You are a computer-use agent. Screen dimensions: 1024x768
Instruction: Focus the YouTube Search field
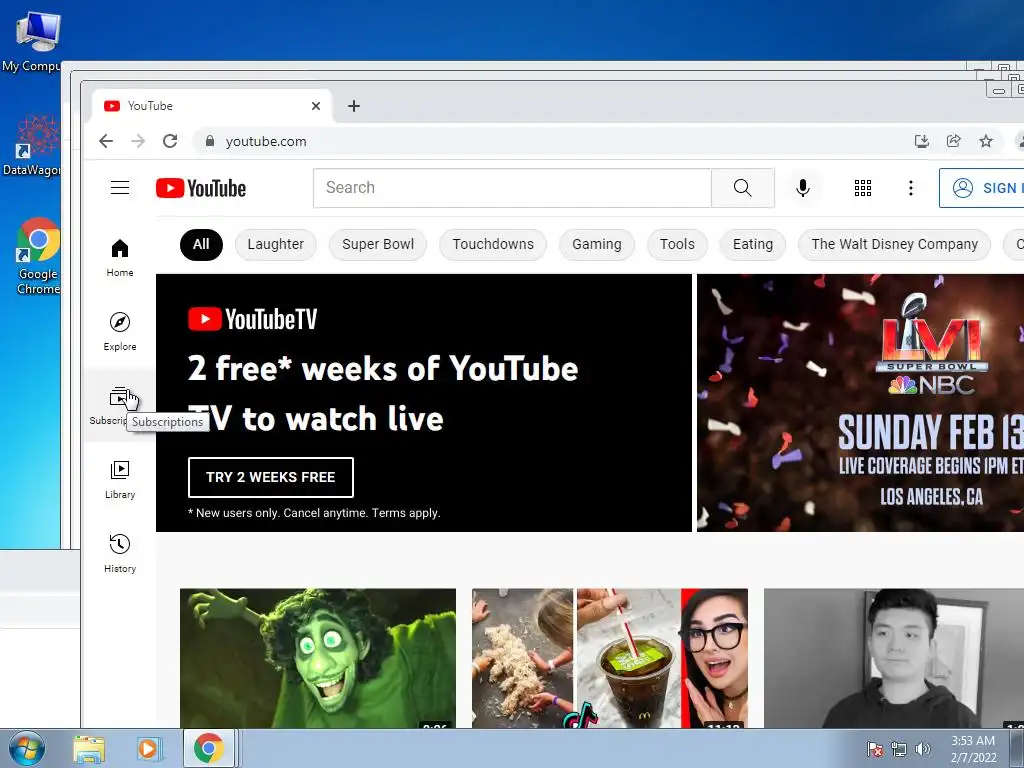coord(512,188)
